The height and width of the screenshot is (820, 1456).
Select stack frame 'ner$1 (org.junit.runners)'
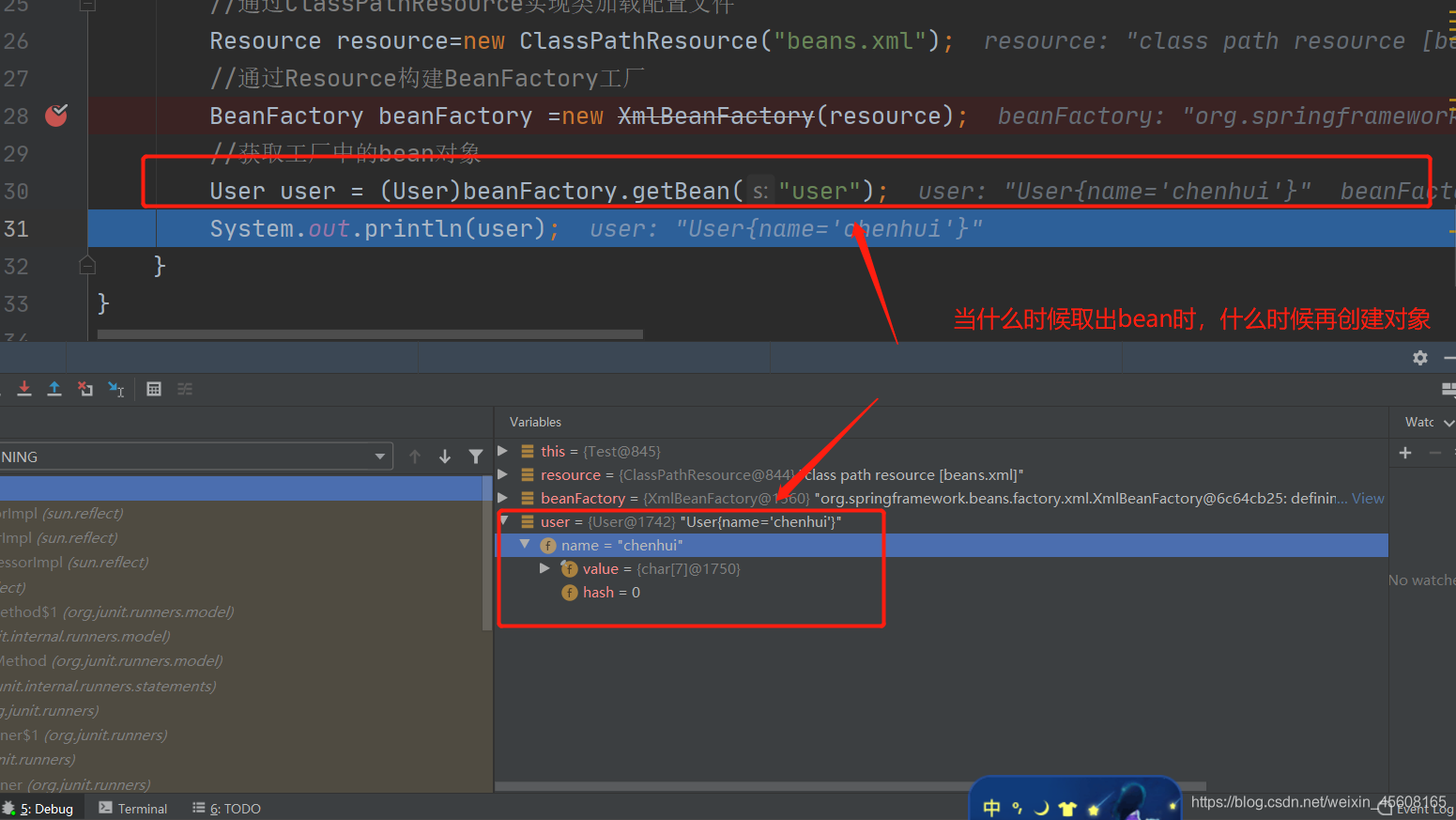pyautogui.click(x=84, y=735)
